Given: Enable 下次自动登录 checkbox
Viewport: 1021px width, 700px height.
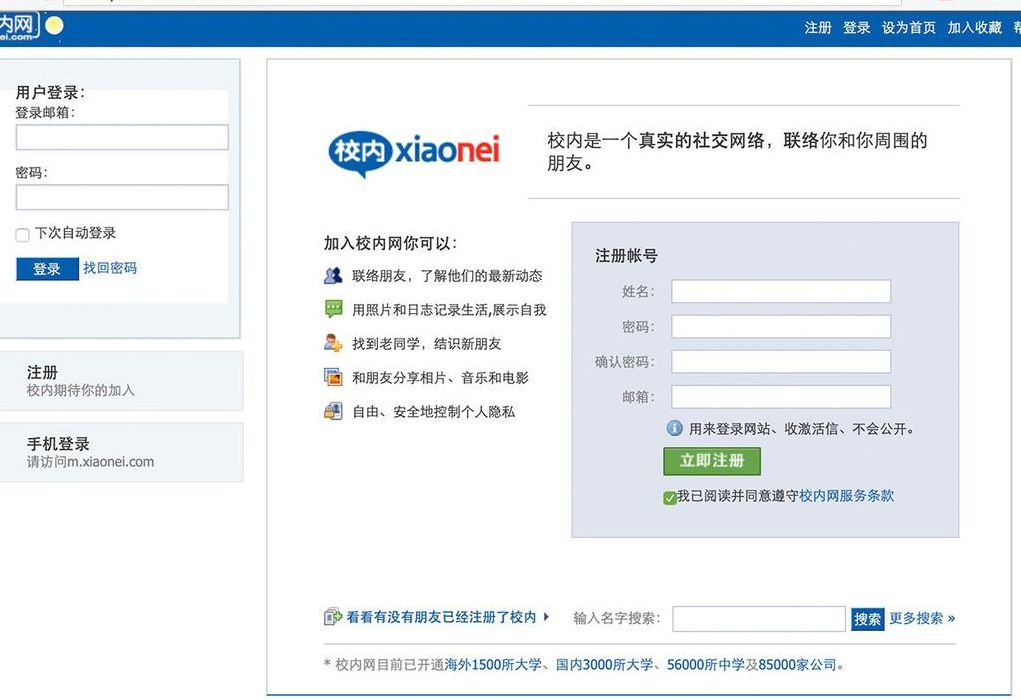Looking at the screenshot, I should (22, 234).
